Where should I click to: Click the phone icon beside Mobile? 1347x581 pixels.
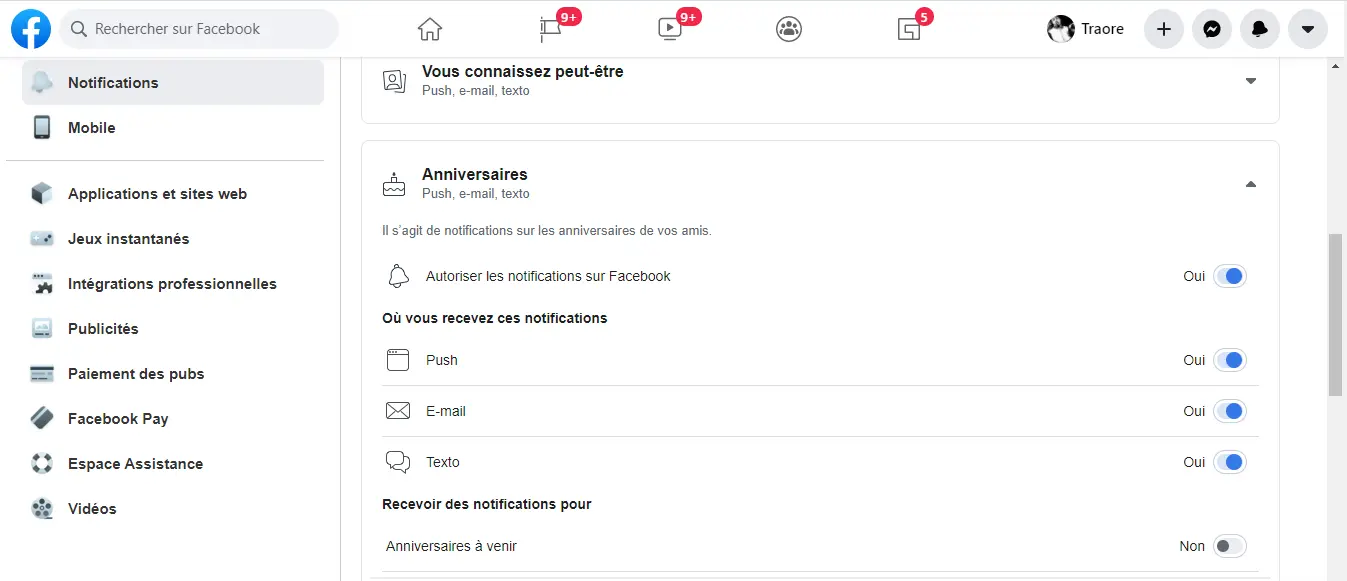(42, 128)
